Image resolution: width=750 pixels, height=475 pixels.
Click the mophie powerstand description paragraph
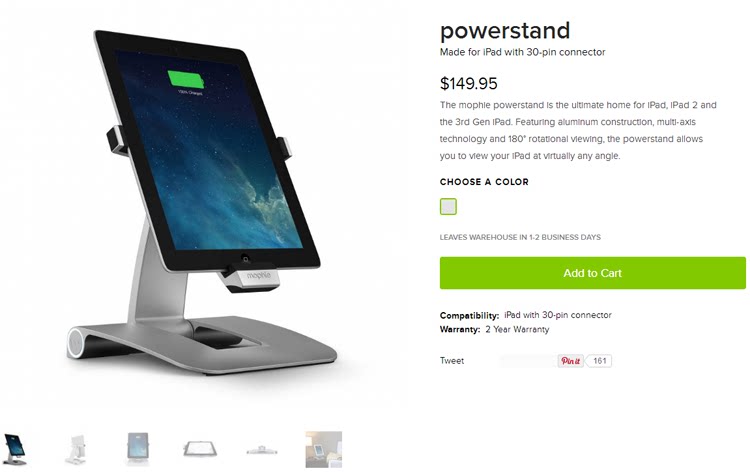click(578, 130)
